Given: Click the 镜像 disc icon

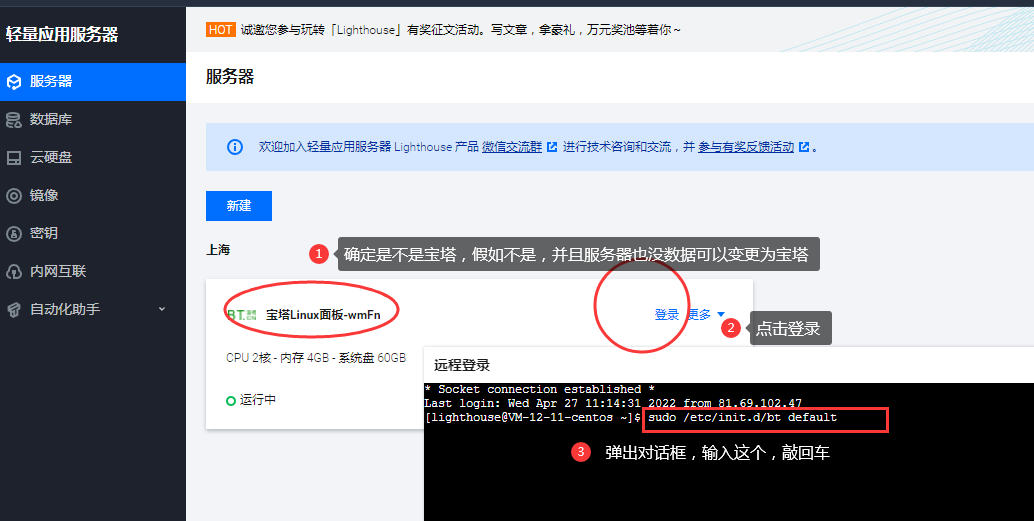Looking at the screenshot, I should [14, 196].
